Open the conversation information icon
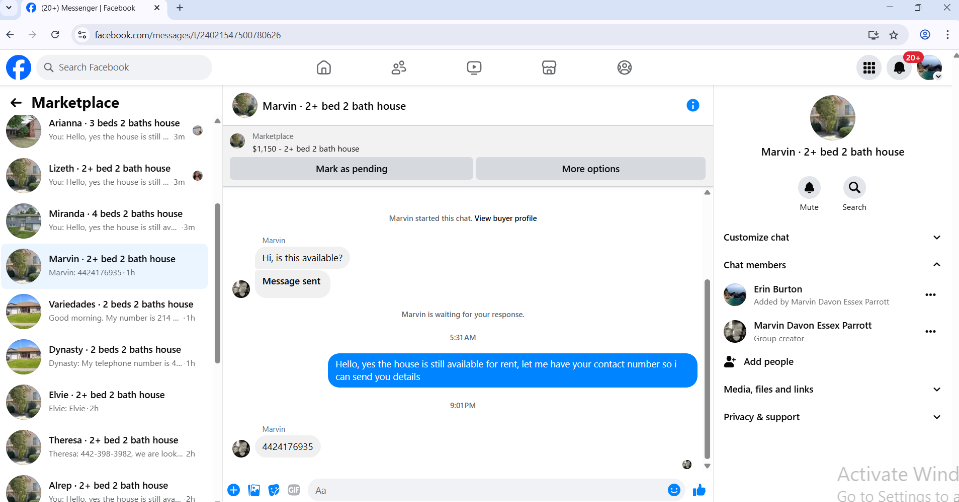959x502 pixels. [x=692, y=105]
